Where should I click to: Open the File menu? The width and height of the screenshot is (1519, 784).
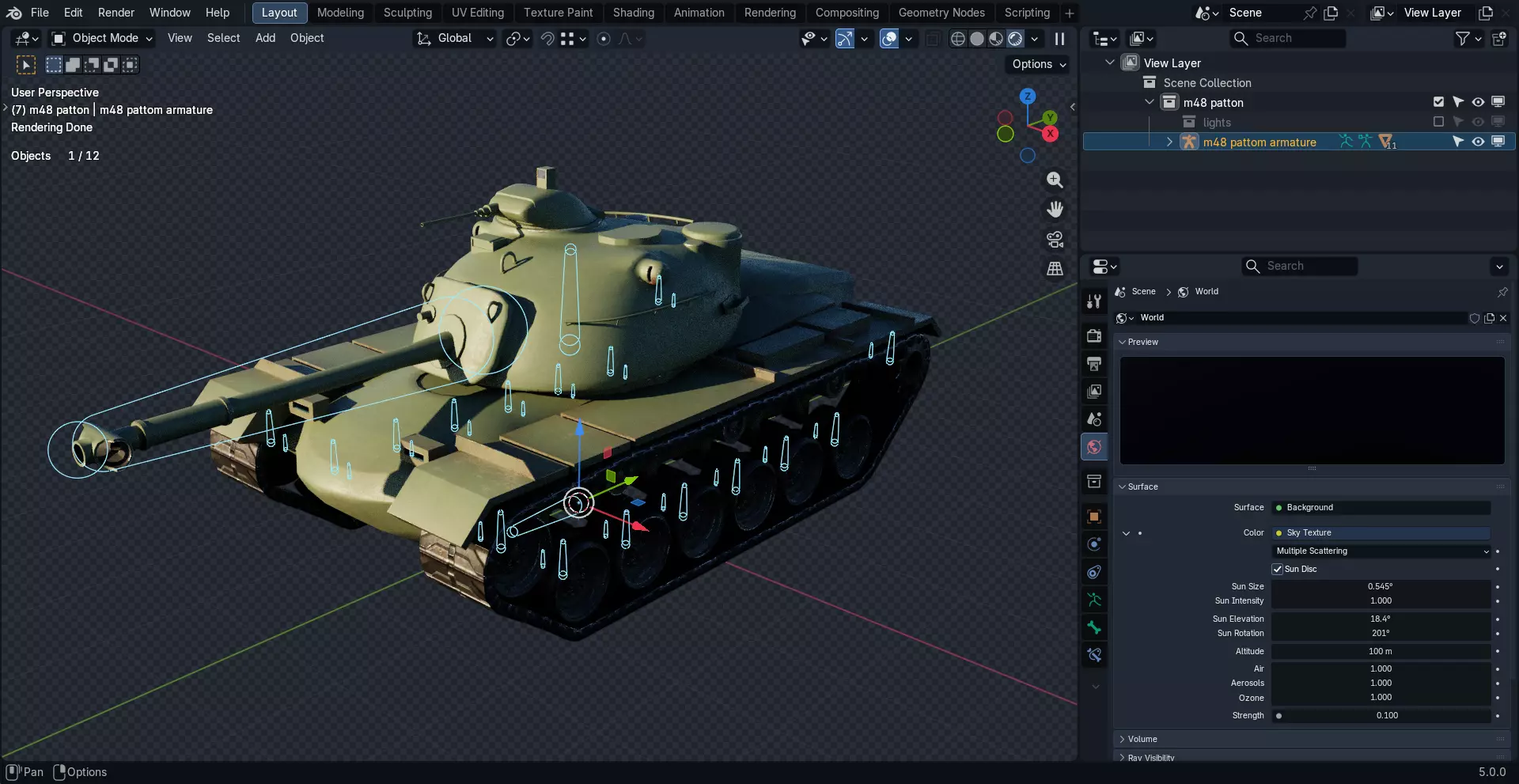click(x=40, y=13)
